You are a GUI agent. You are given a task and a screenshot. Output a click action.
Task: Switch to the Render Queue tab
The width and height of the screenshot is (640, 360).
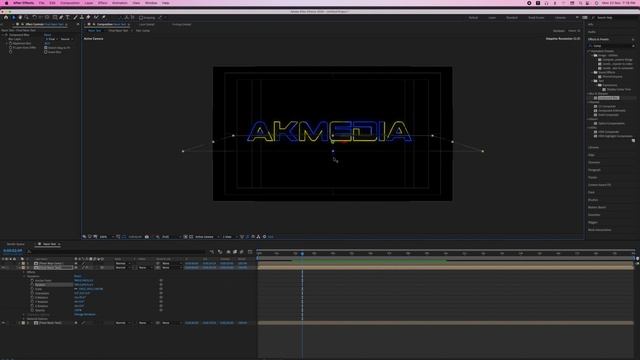click(x=16, y=244)
